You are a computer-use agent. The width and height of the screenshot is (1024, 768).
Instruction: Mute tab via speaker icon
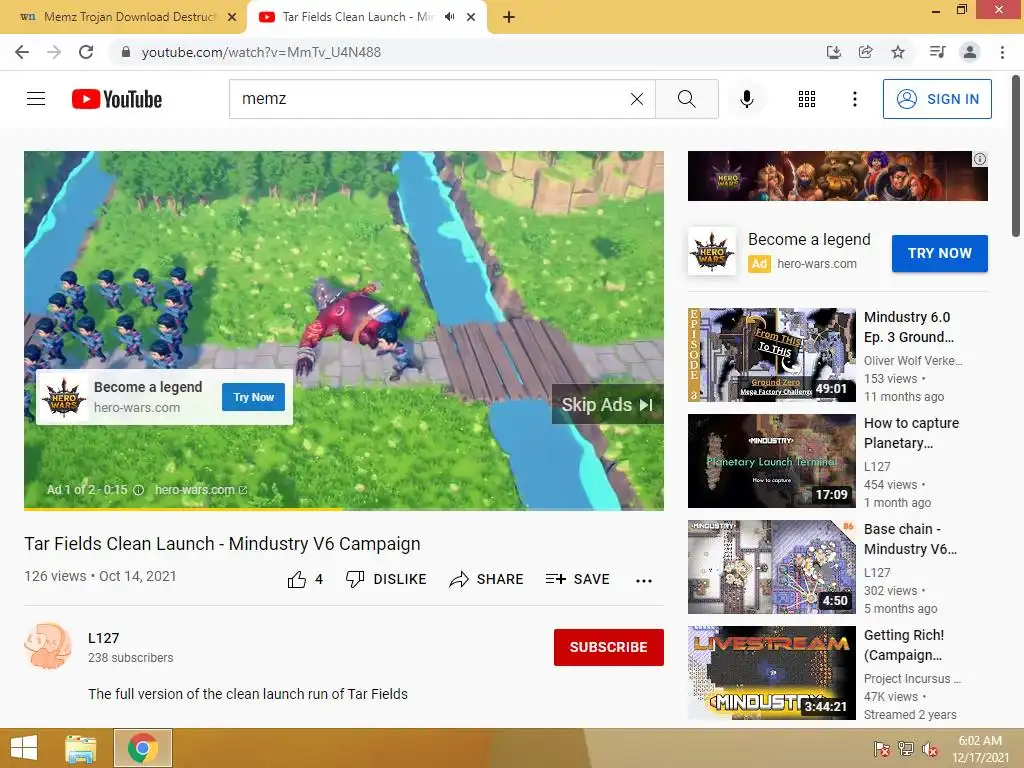coord(449,17)
